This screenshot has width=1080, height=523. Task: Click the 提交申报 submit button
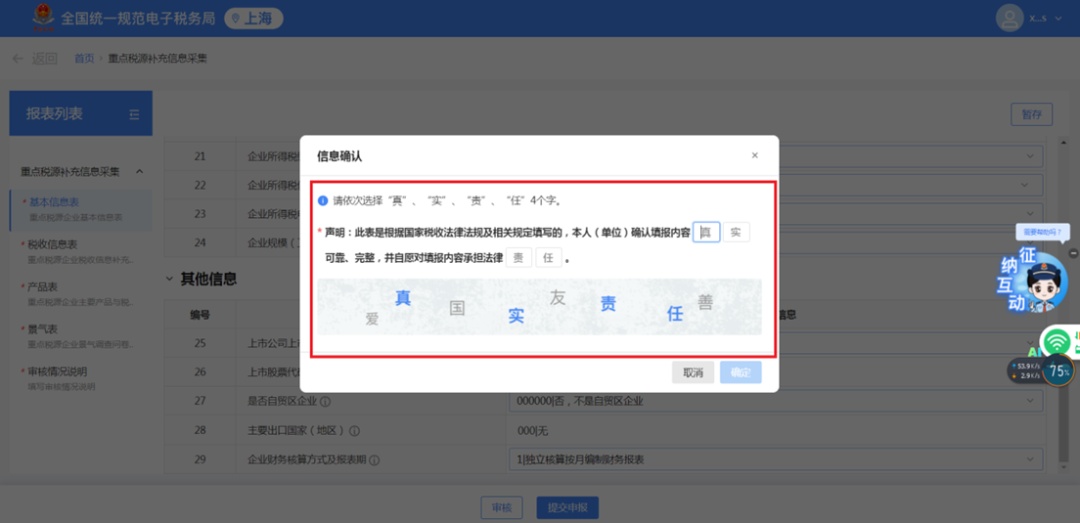click(568, 508)
